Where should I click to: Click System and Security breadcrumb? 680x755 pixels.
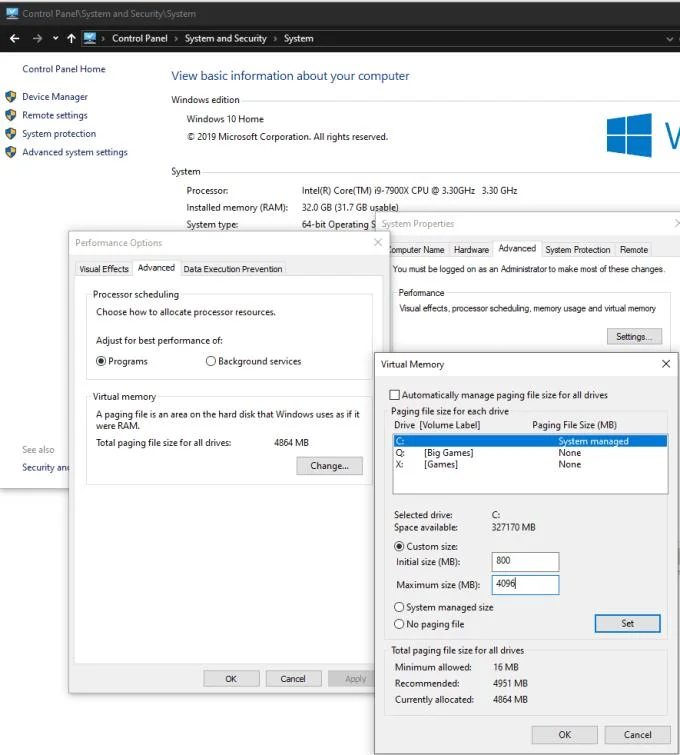pos(225,39)
